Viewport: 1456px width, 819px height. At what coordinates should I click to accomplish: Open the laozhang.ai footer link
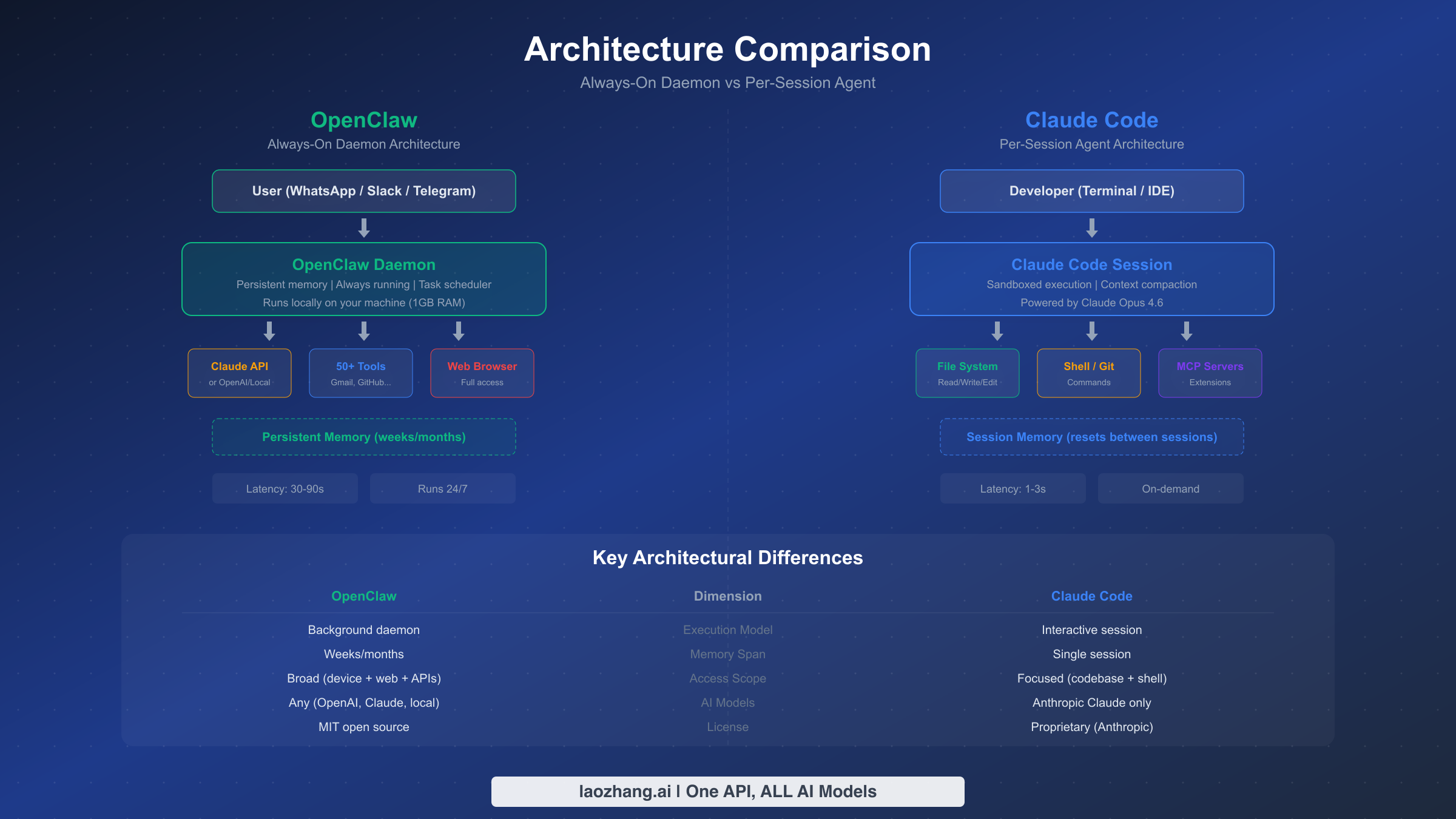[x=727, y=791]
